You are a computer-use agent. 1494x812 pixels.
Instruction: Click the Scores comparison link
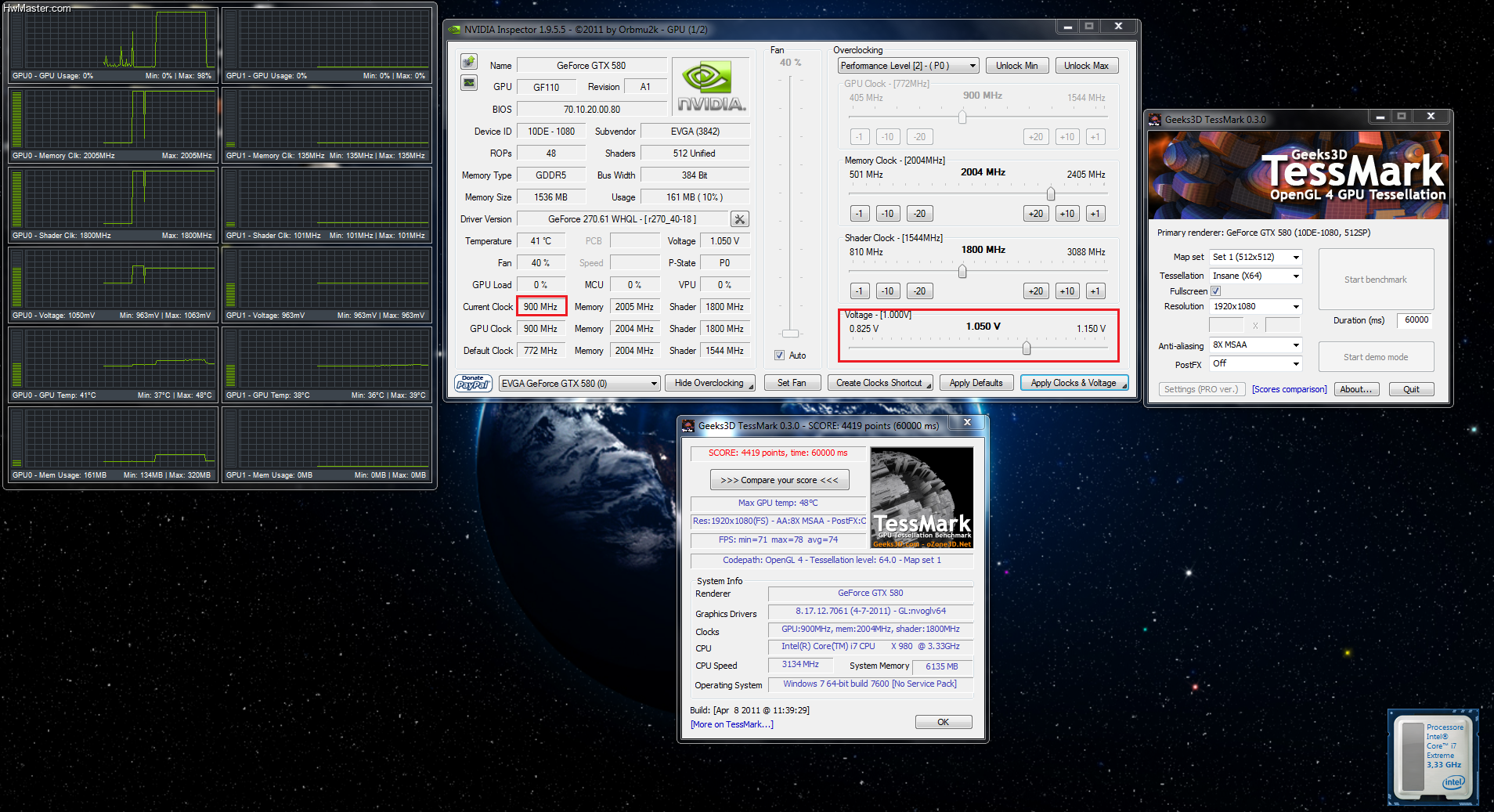click(x=1289, y=389)
